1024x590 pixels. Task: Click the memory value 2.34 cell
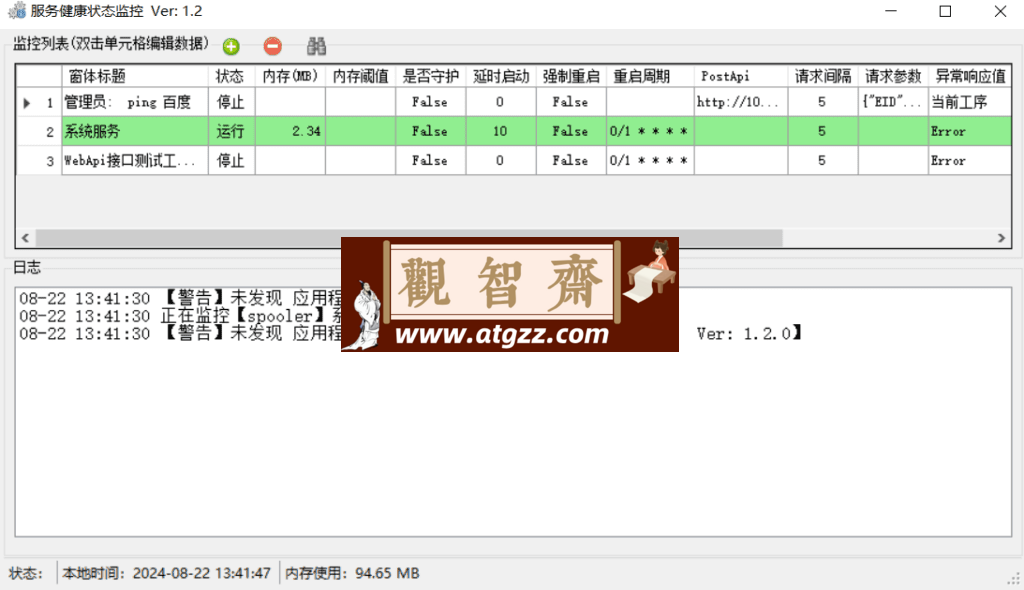point(291,131)
